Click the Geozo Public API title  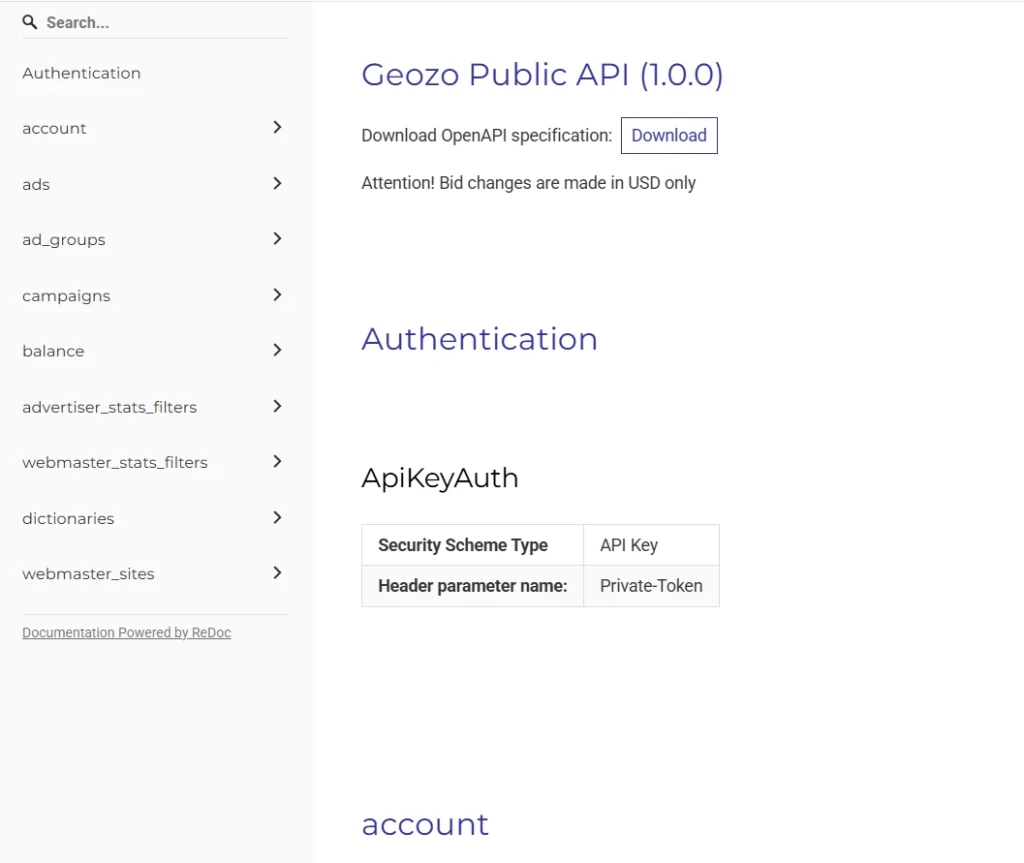(x=542, y=74)
